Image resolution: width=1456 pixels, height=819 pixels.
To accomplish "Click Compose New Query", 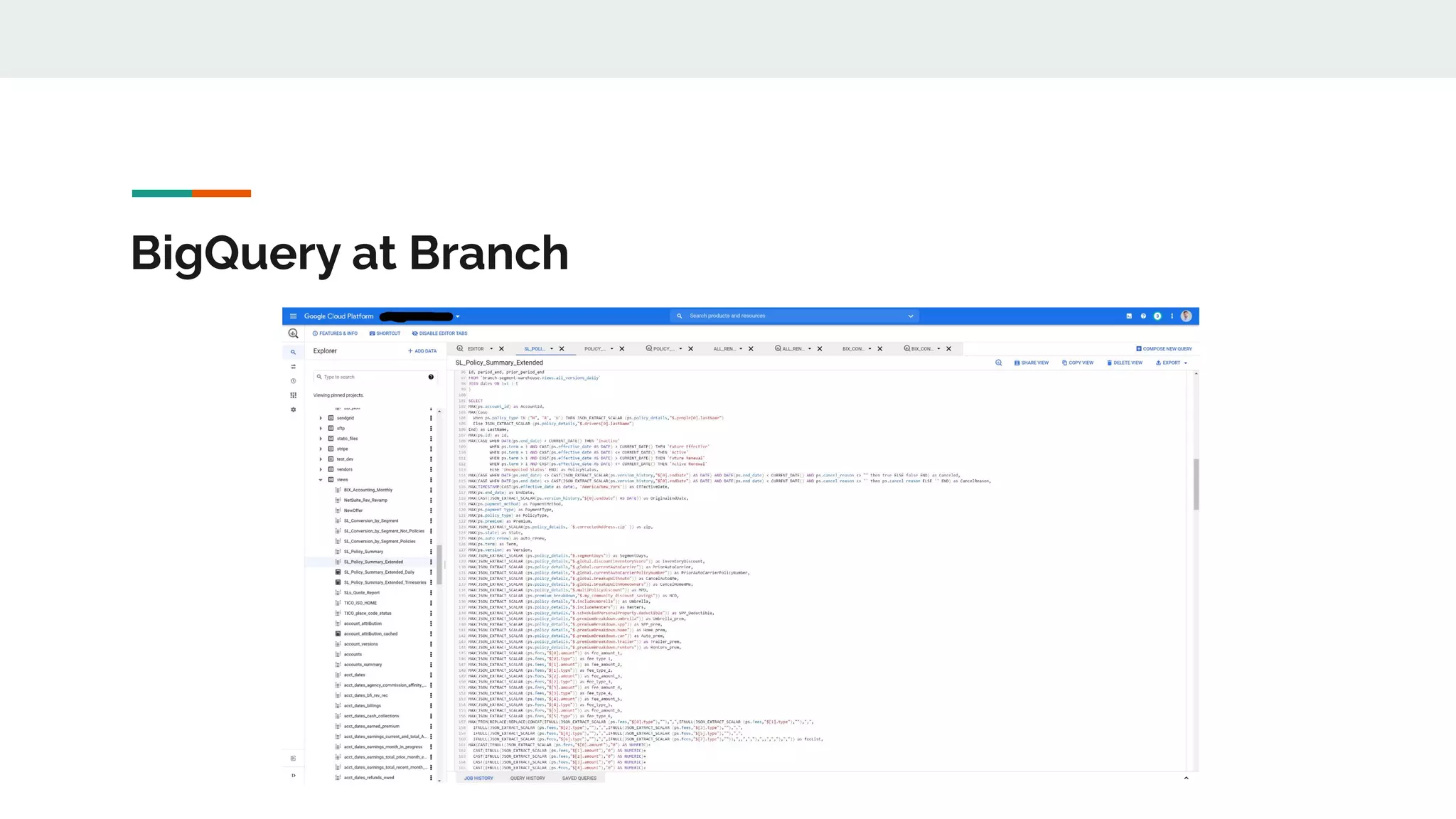I will coord(1164,349).
